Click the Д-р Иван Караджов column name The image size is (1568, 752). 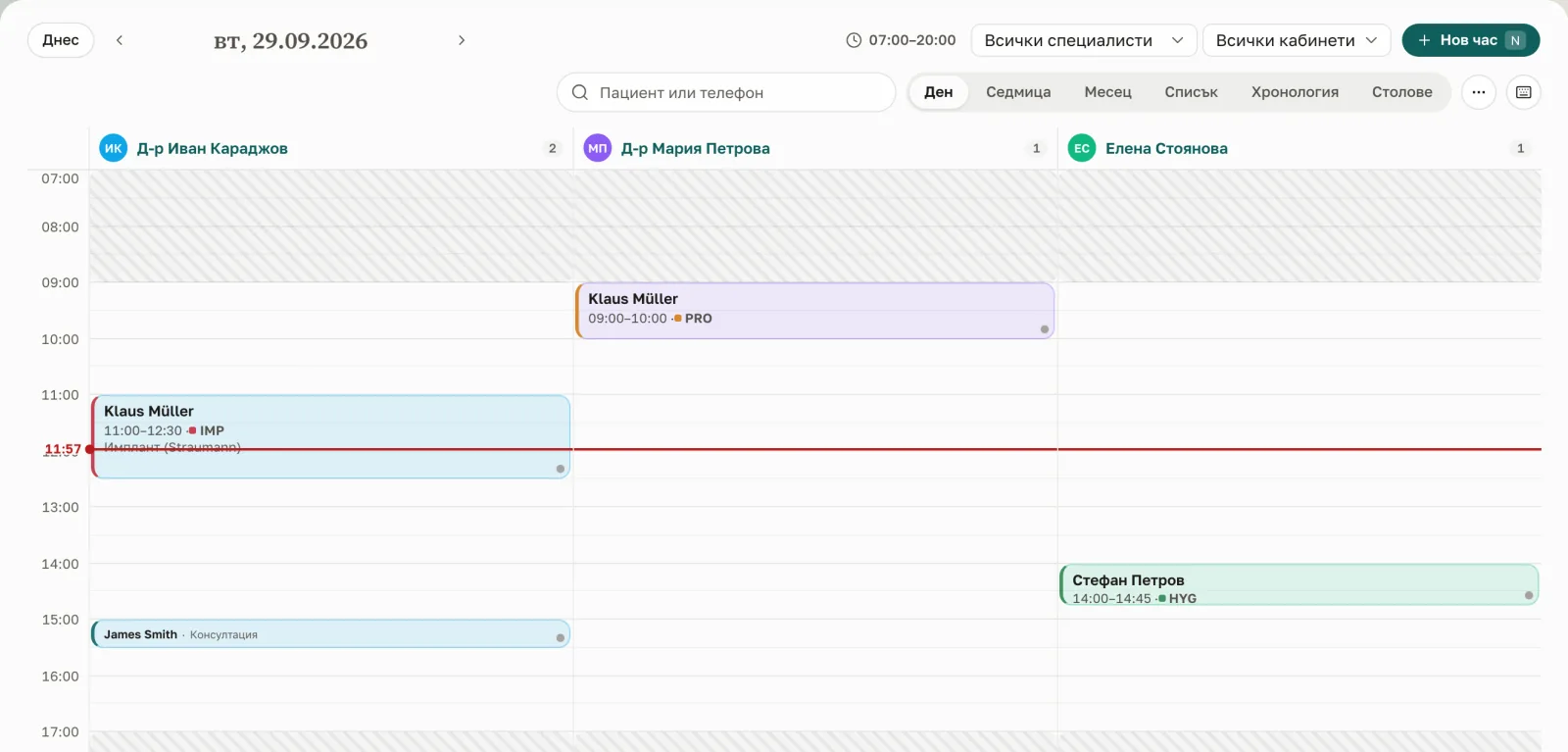[213, 149]
